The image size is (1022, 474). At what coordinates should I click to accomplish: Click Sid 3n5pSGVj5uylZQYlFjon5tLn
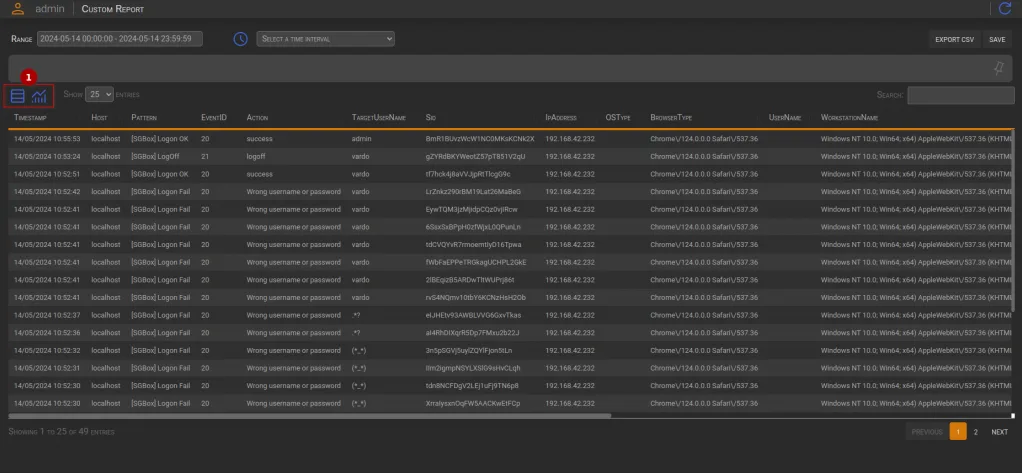point(469,350)
